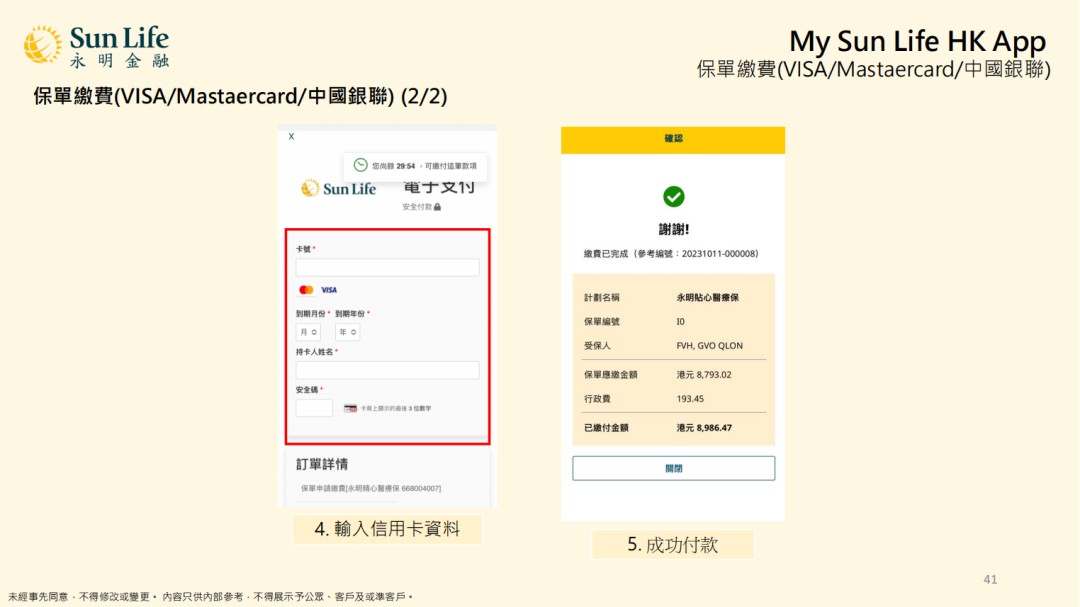
Task: Click the 確認 yellow header bar
Action: click(x=673, y=139)
